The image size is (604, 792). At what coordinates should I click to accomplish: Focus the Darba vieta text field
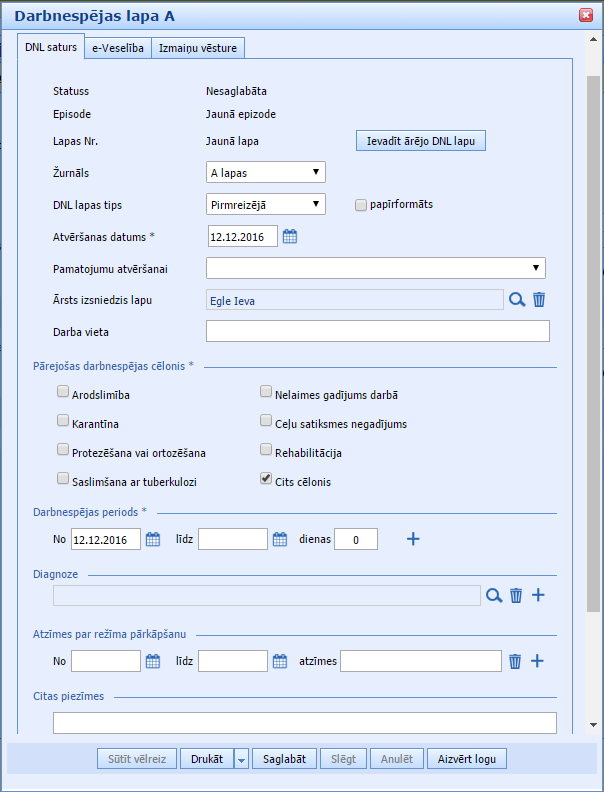(377, 331)
